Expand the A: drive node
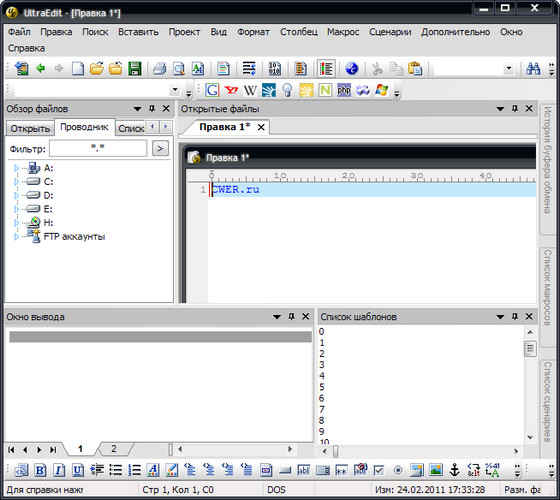Screen dimensions: 560x500 click(16, 168)
